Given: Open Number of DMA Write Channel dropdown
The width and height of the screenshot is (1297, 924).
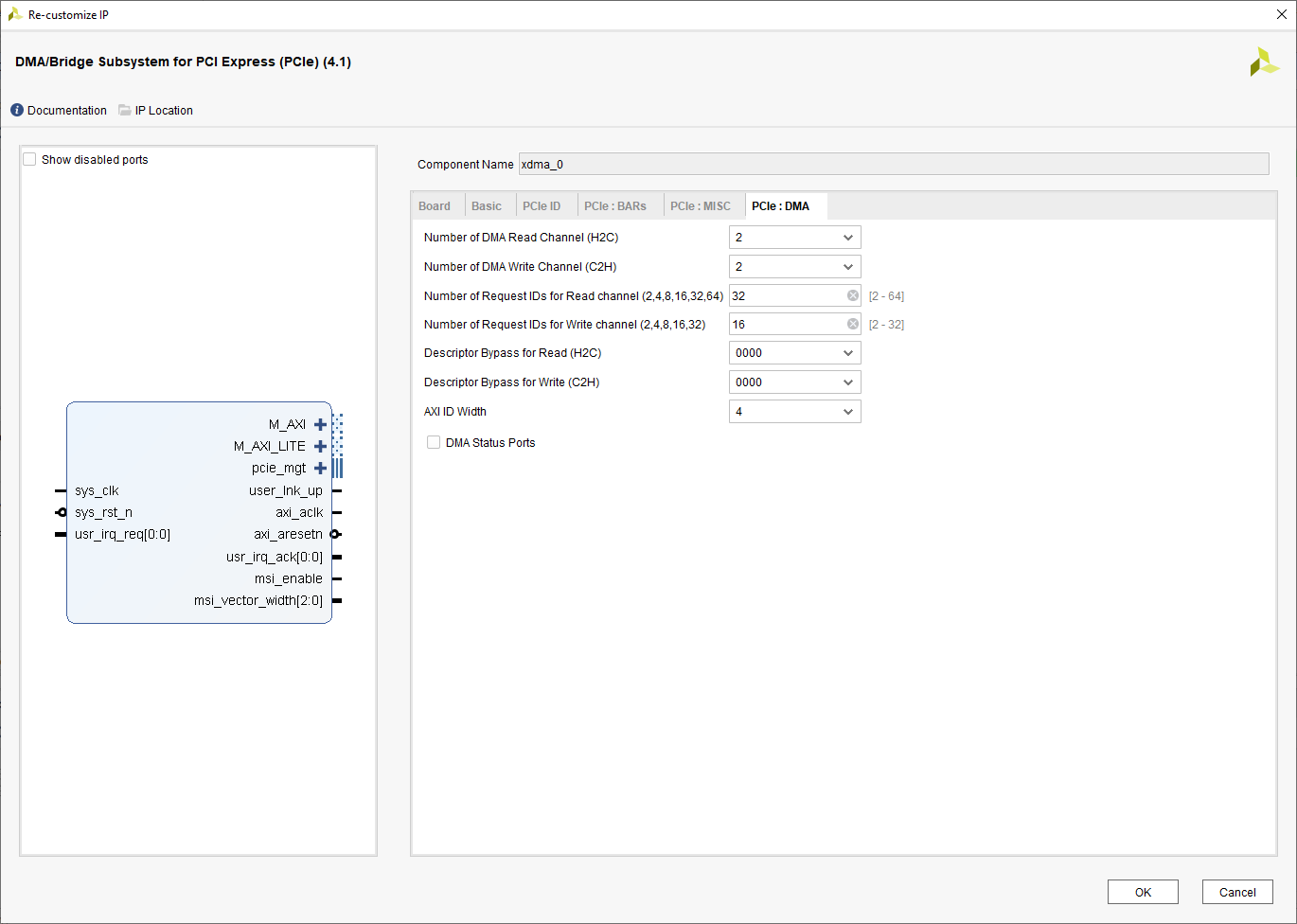Looking at the screenshot, I should tap(794, 267).
